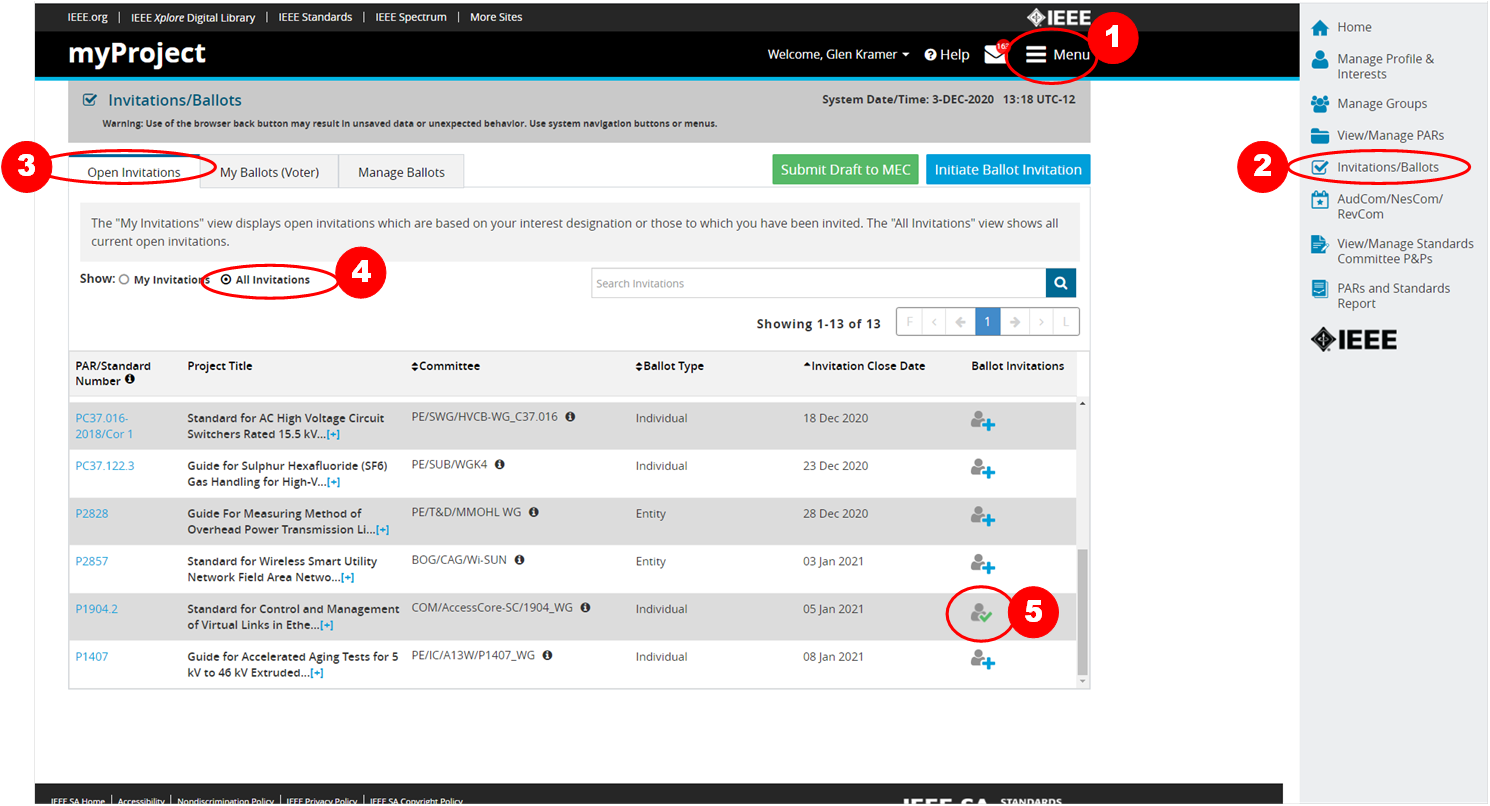The height and width of the screenshot is (806, 1490).
Task: Sort table by Committee column
Action: click(x=445, y=366)
